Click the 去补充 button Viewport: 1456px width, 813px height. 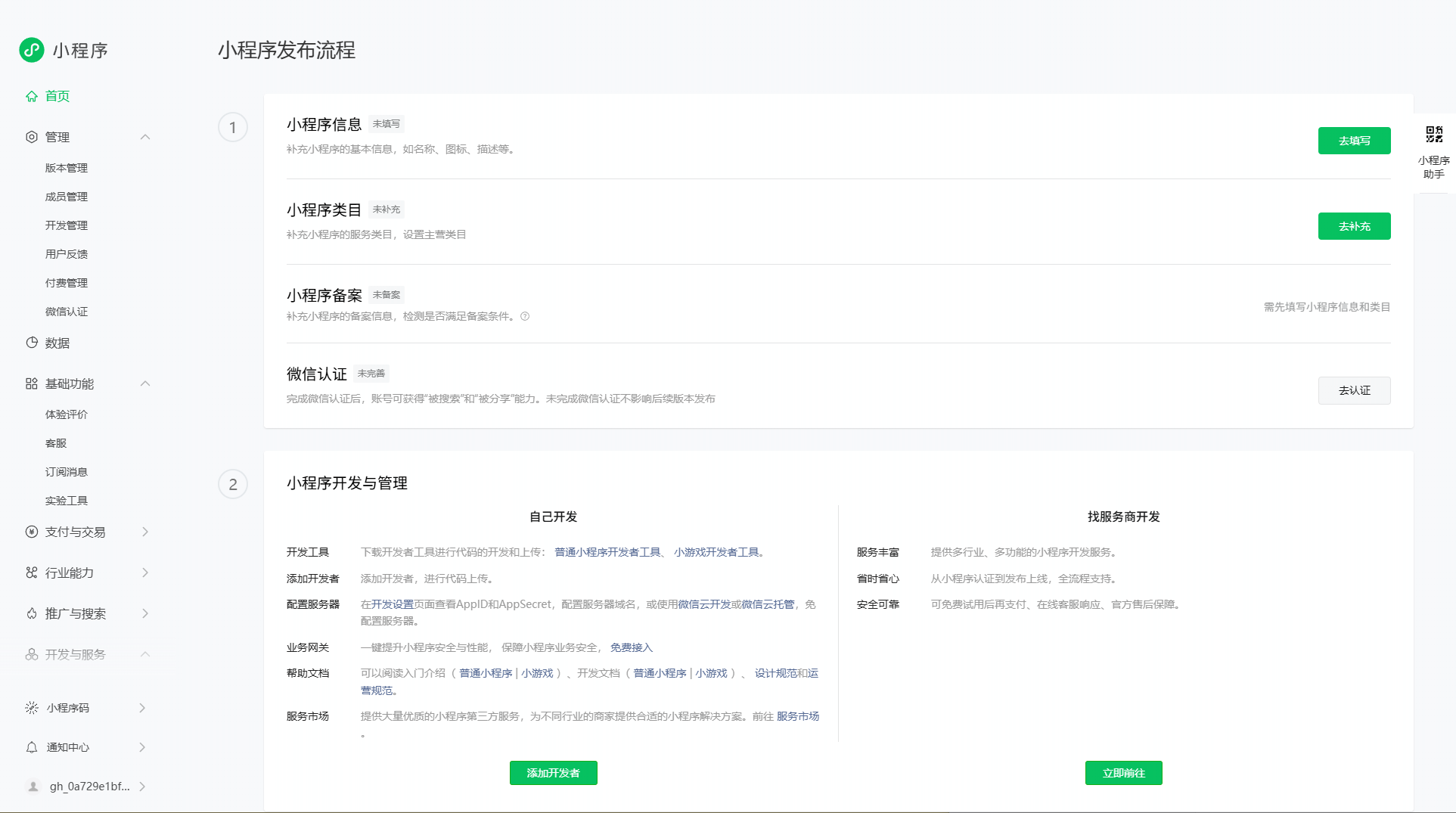point(1354,226)
